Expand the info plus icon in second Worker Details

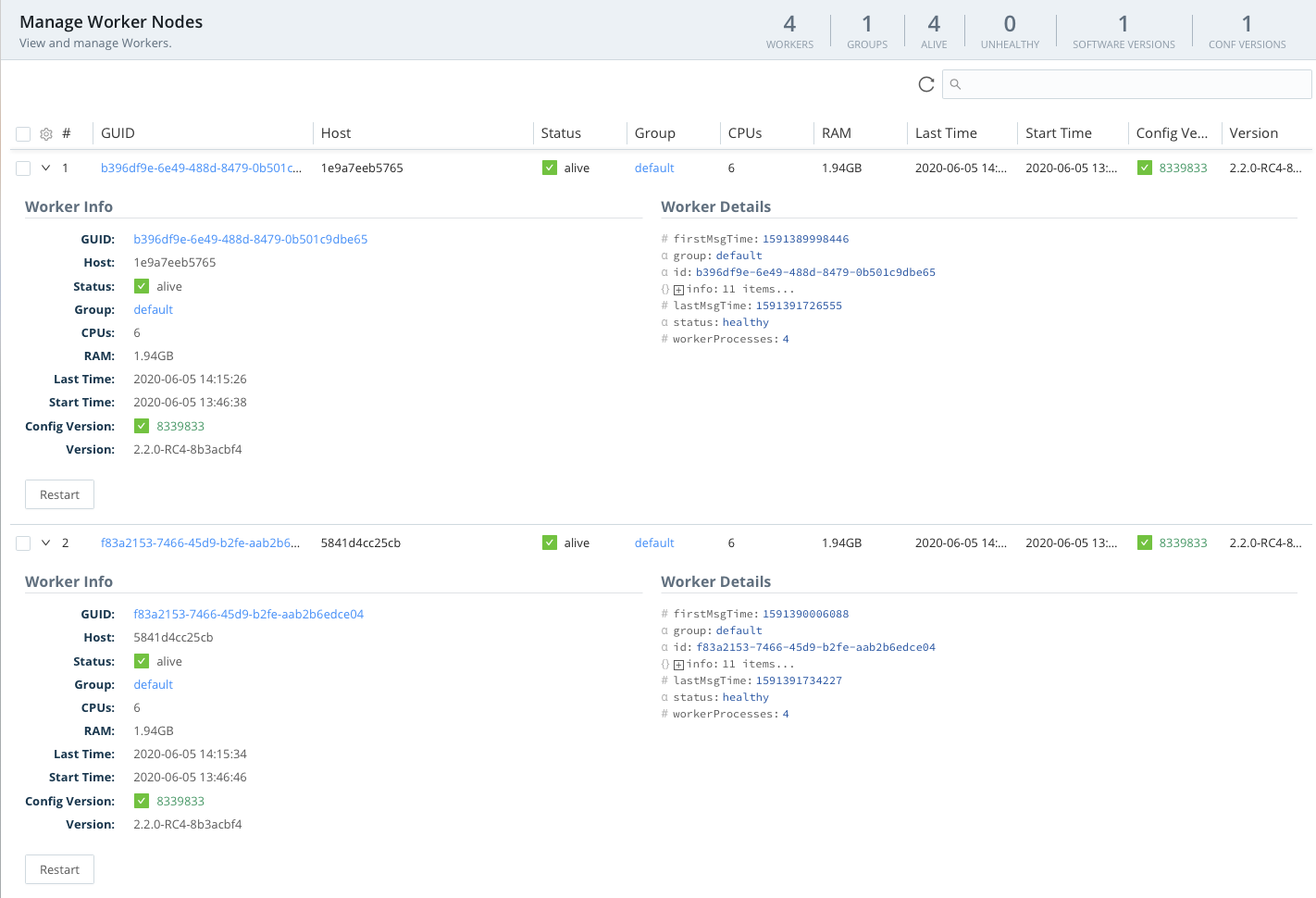click(x=678, y=665)
